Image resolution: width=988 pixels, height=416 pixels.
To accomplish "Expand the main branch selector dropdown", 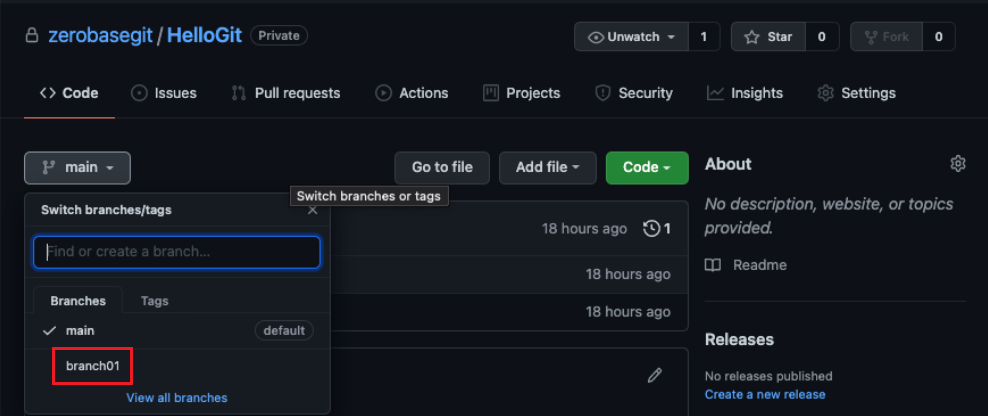I will coord(77,168).
